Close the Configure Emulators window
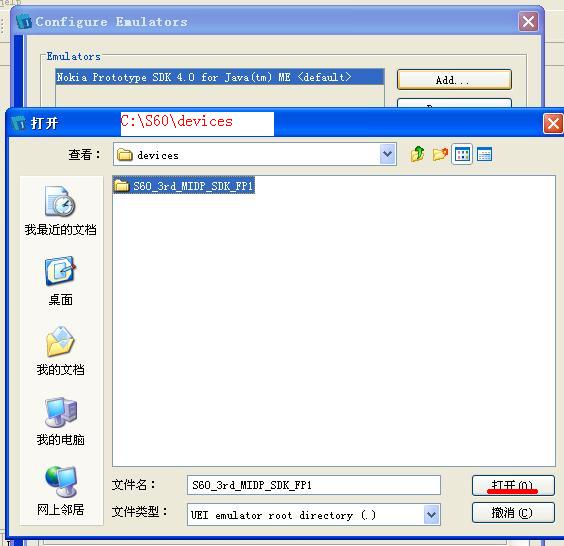 (x=528, y=22)
